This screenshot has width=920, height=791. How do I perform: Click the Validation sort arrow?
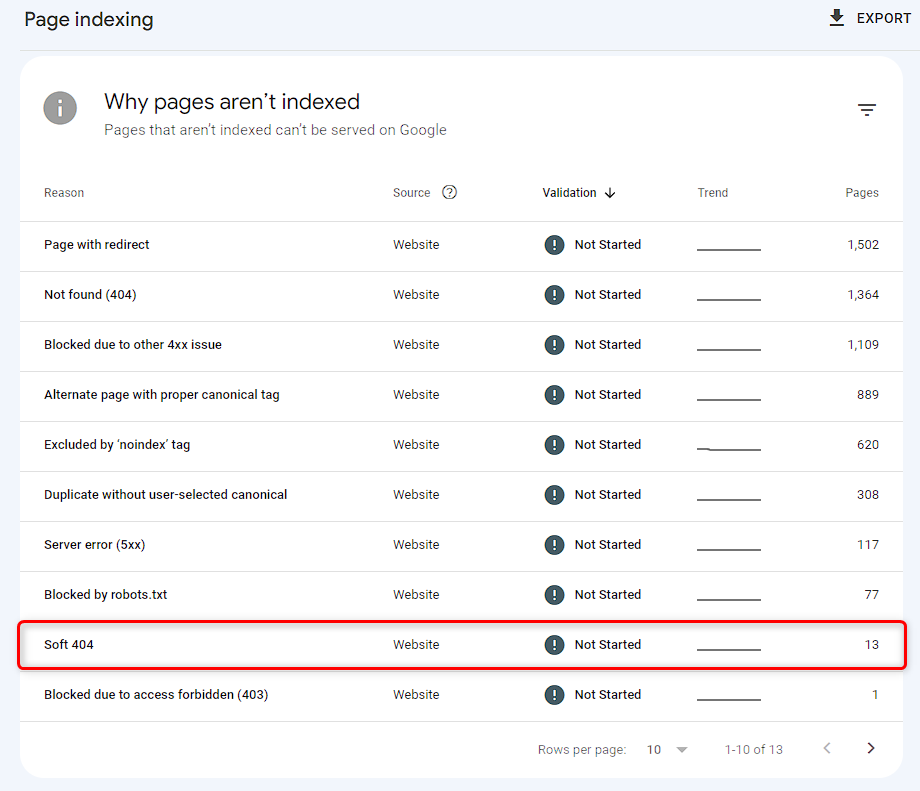[x=610, y=193]
